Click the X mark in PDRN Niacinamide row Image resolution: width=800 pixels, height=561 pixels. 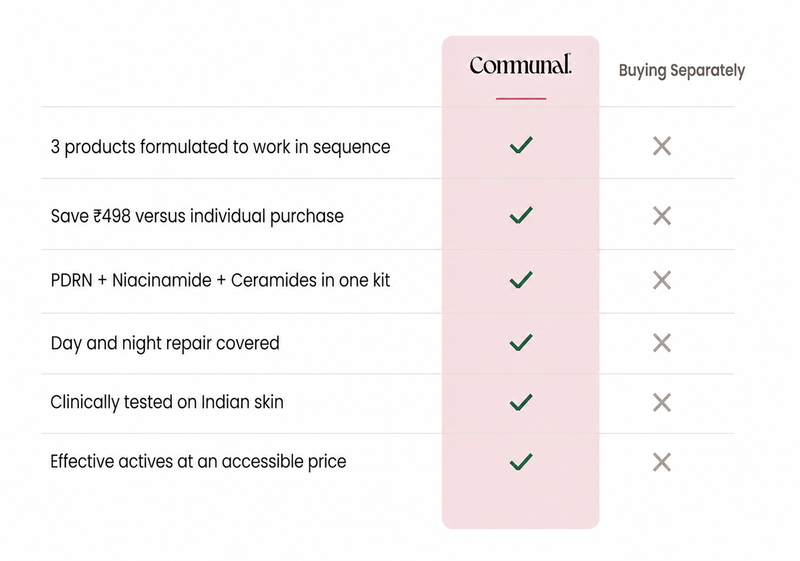pos(662,280)
